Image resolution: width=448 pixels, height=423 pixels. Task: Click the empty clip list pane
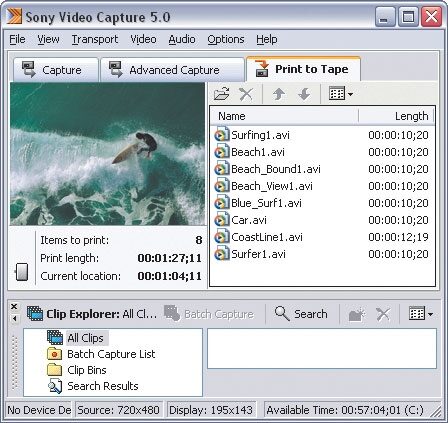[322, 349]
